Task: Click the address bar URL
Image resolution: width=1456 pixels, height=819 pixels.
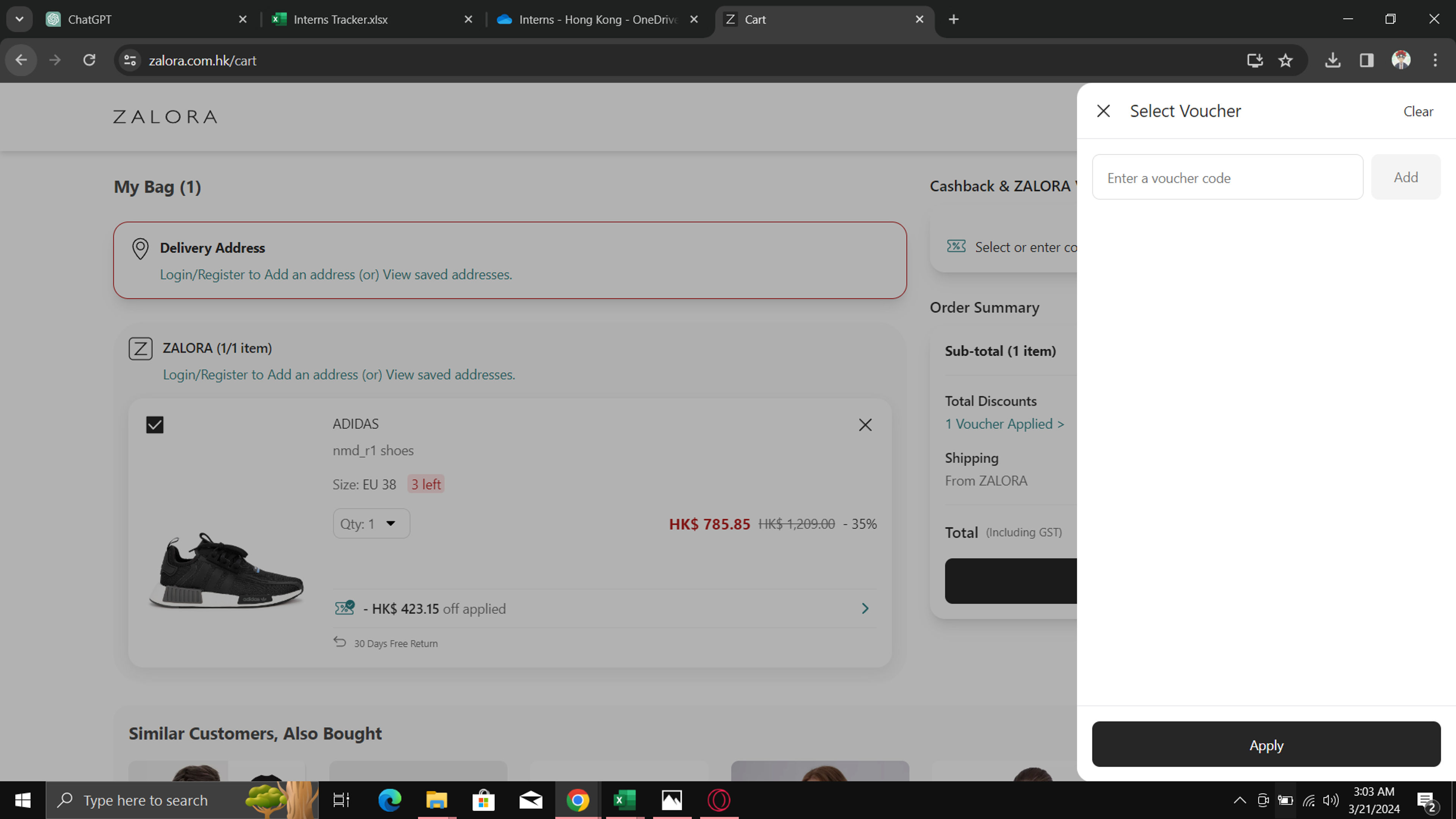Action: coord(202,61)
